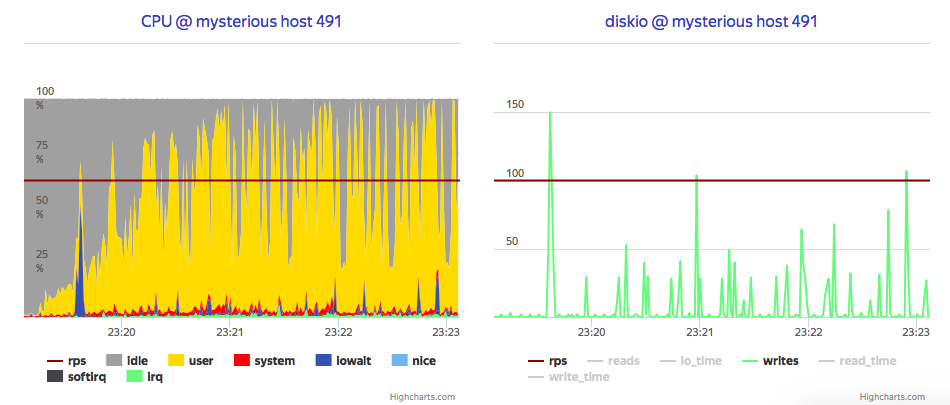The width and height of the screenshot is (950, 405).
Task: Click 150 y-axis label on diskio chart
Action: click(x=515, y=105)
